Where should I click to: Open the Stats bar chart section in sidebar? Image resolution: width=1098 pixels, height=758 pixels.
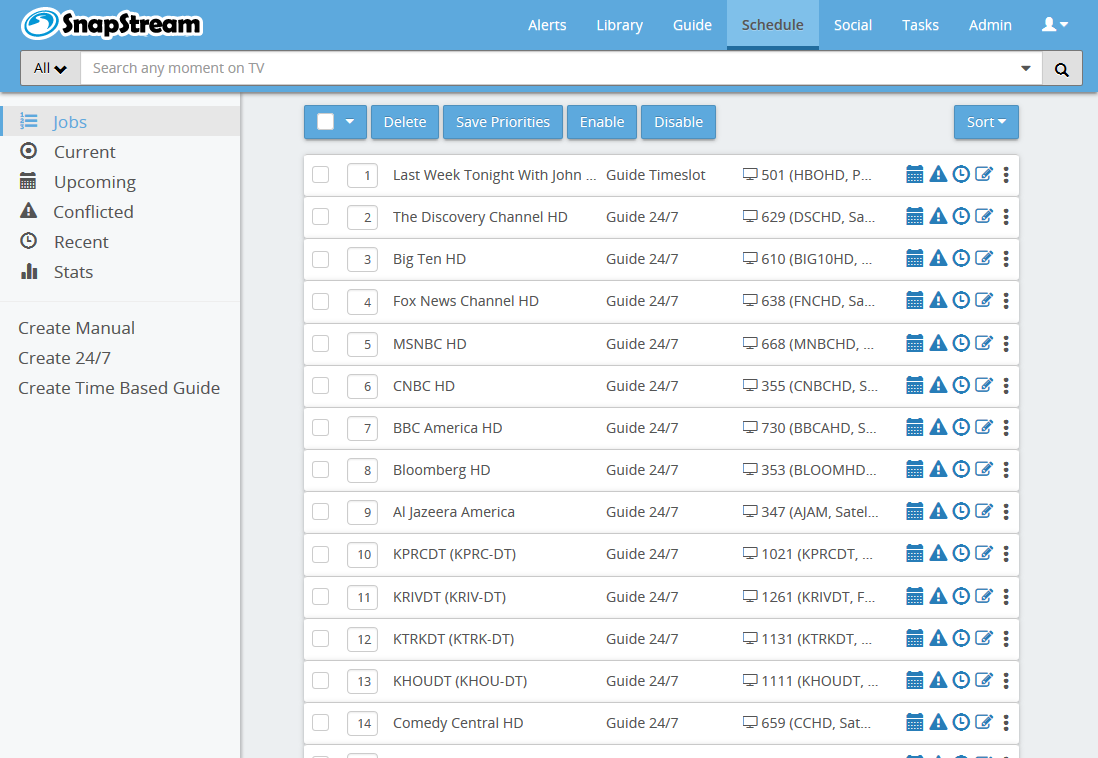pos(73,272)
